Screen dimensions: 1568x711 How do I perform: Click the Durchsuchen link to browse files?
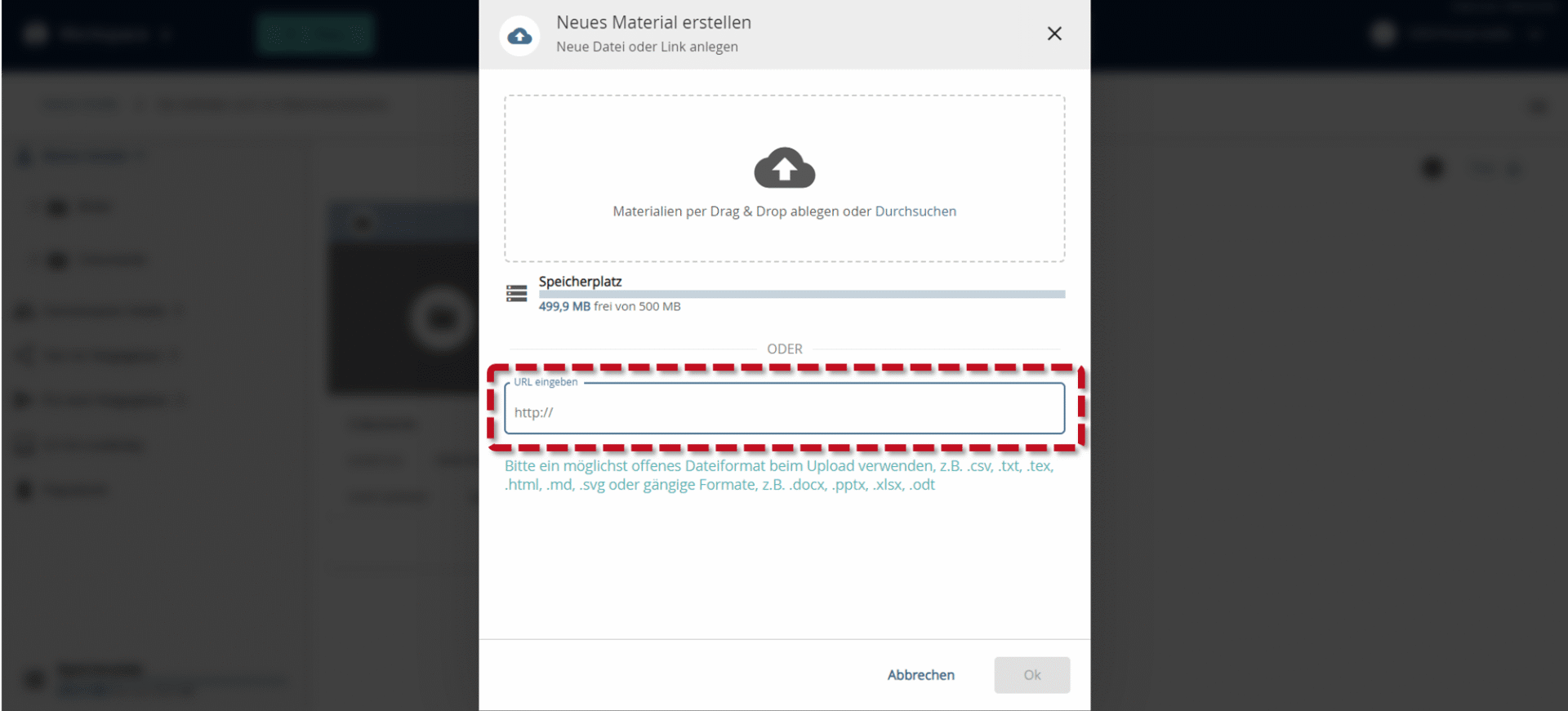[x=915, y=211]
